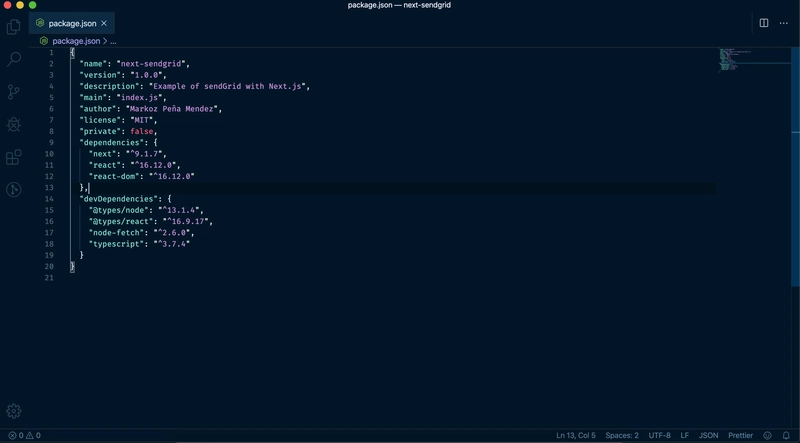Open the Source Control view
Screen dimensions: 800x443
tap(14, 92)
